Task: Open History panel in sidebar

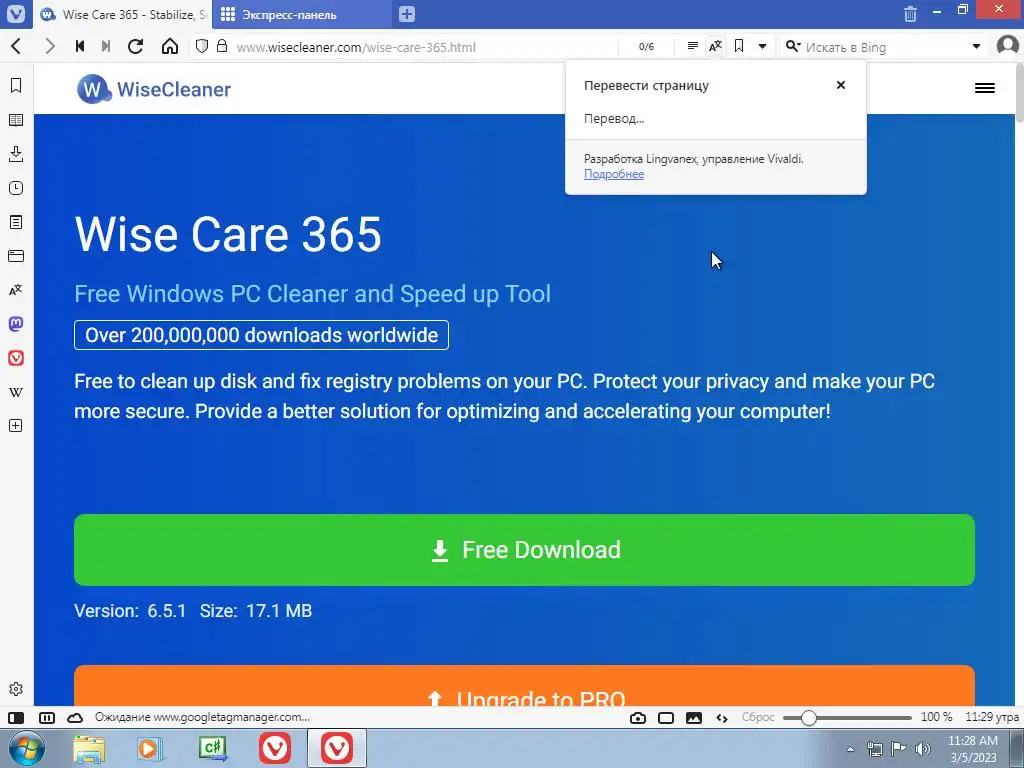Action: (x=16, y=188)
